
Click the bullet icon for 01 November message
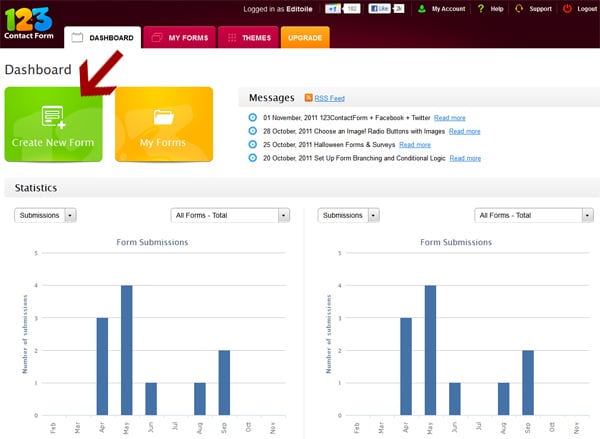(253, 117)
